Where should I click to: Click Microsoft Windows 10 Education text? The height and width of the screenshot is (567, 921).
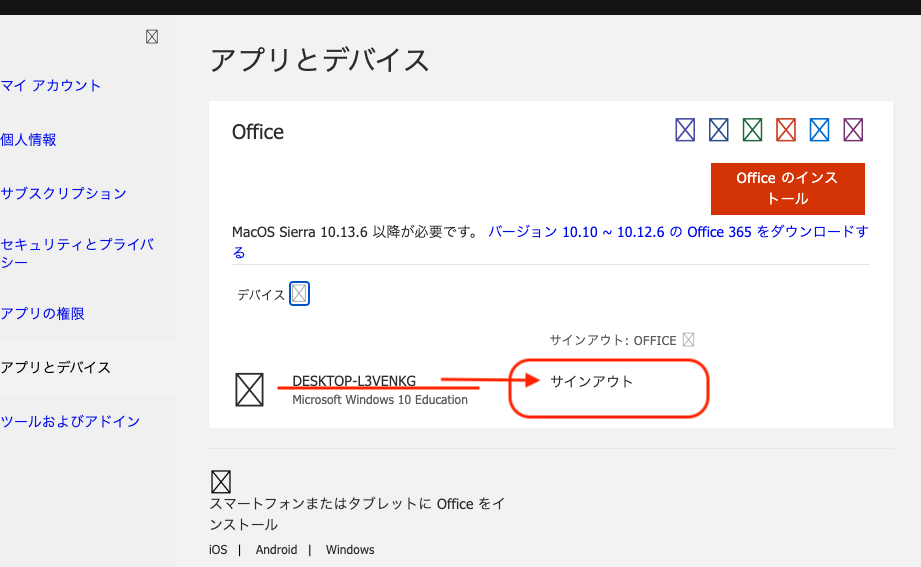(x=380, y=400)
